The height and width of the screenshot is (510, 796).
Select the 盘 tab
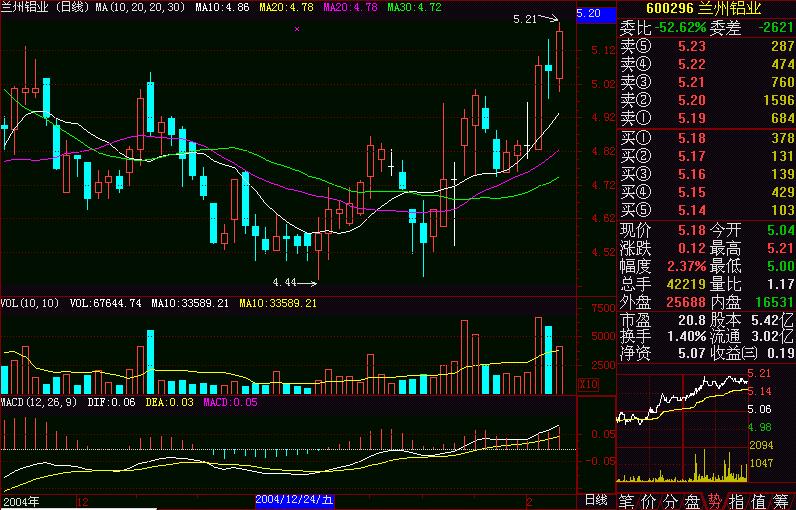click(693, 500)
